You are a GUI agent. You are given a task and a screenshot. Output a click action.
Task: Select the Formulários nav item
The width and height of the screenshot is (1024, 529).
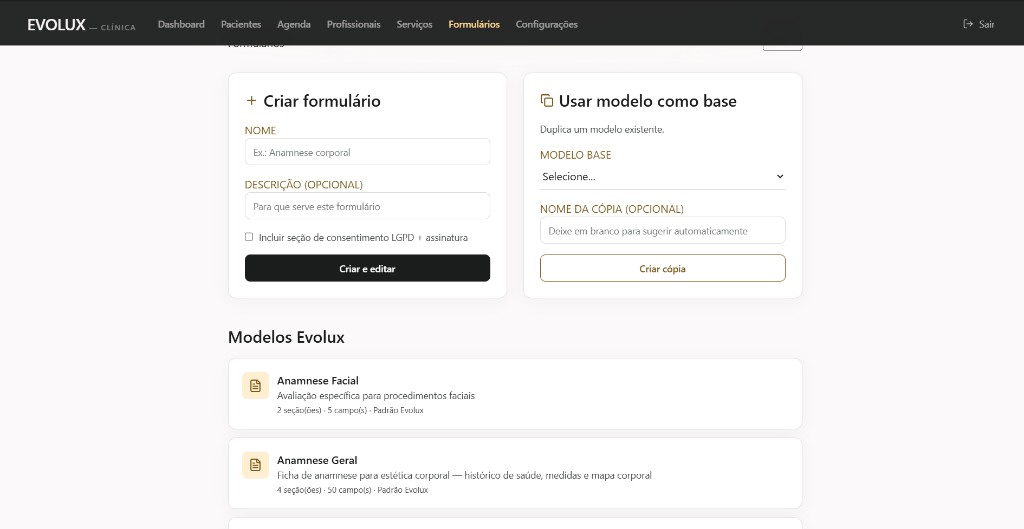pyautogui.click(x=474, y=24)
